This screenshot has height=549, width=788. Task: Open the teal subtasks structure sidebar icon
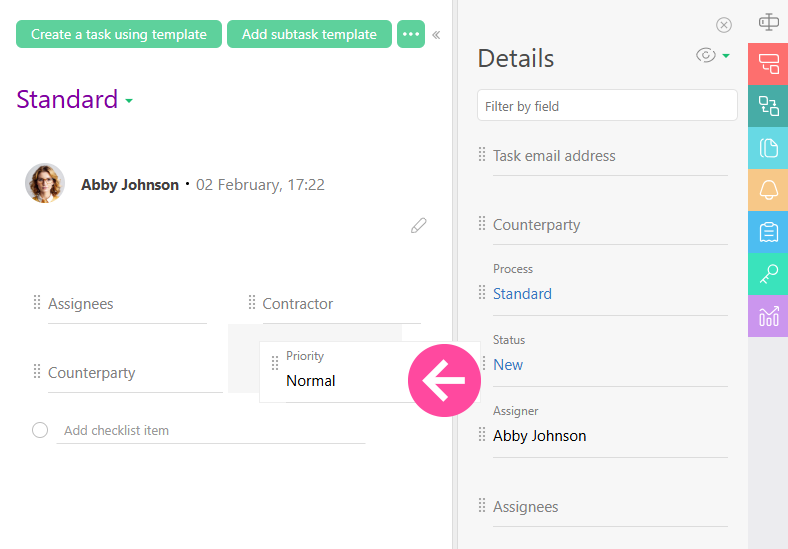[x=768, y=106]
